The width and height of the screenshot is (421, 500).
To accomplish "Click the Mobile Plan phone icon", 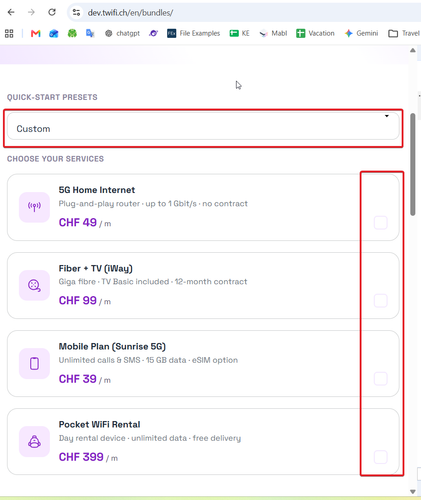I will [x=34, y=363].
